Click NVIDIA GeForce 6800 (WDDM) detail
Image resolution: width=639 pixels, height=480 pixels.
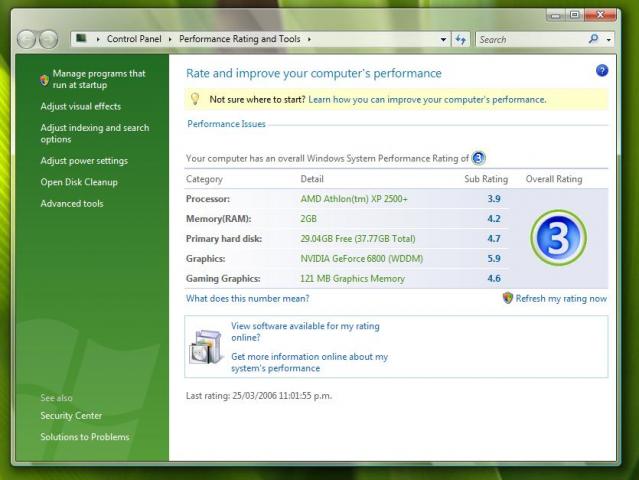(361, 259)
